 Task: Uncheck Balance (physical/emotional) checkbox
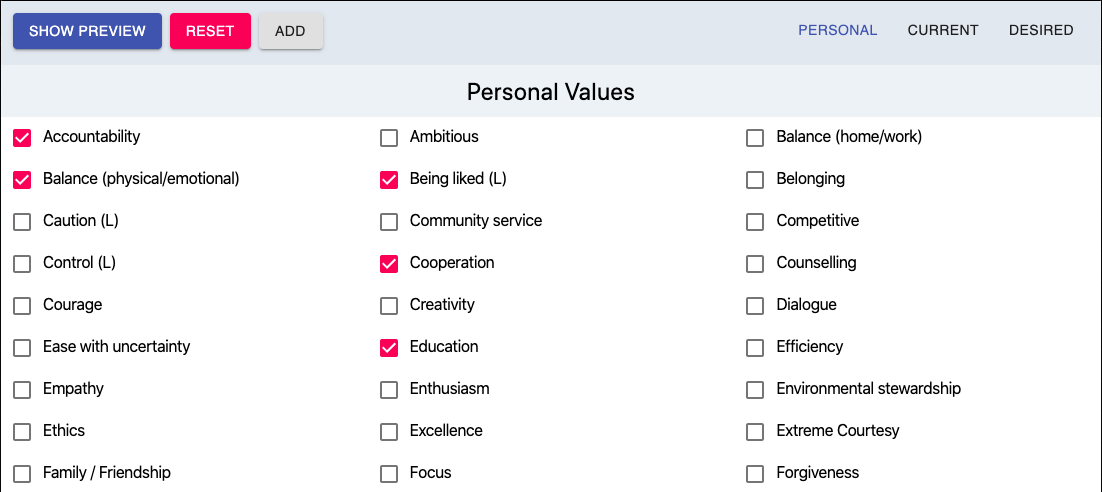click(x=22, y=180)
